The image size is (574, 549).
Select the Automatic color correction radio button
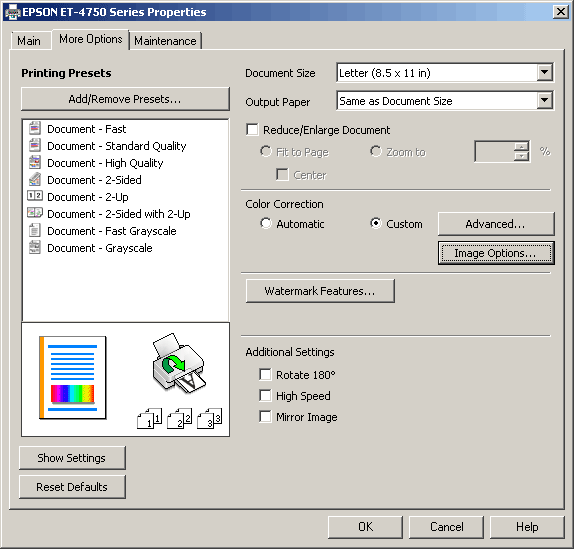(x=266, y=223)
